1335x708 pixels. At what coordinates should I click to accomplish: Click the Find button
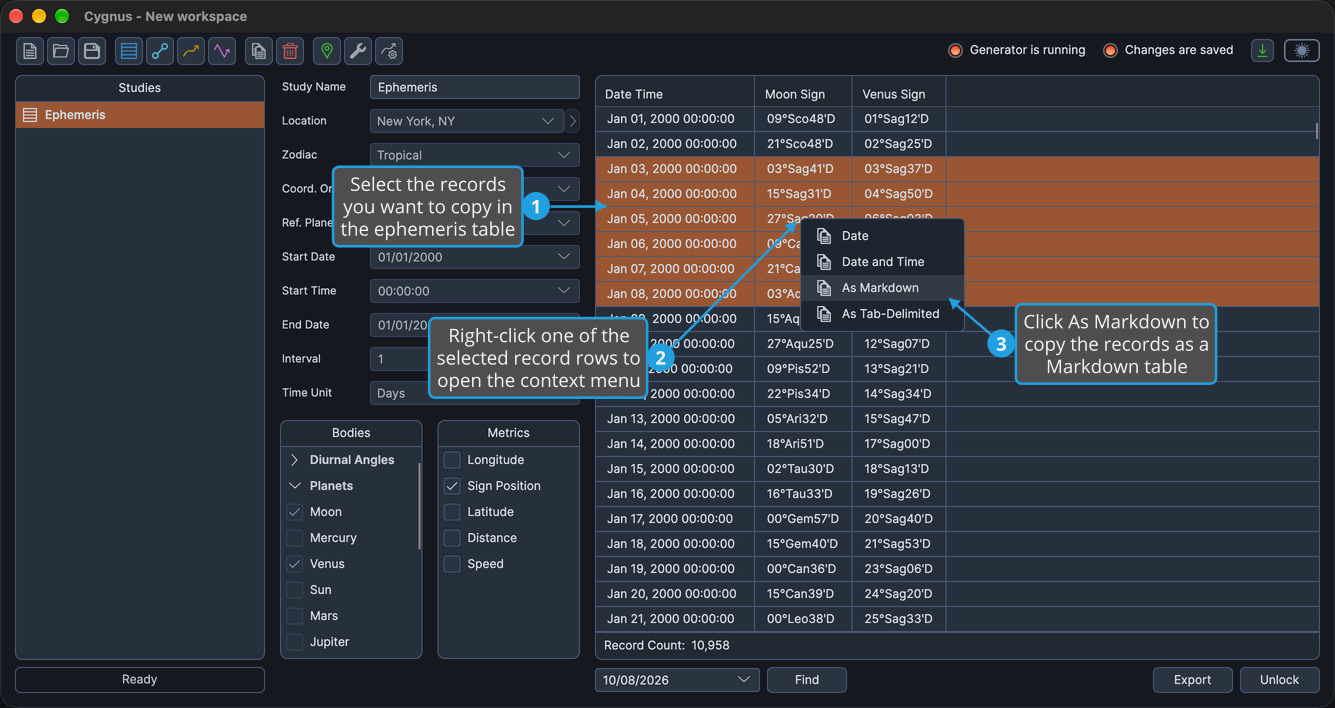click(x=807, y=680)
